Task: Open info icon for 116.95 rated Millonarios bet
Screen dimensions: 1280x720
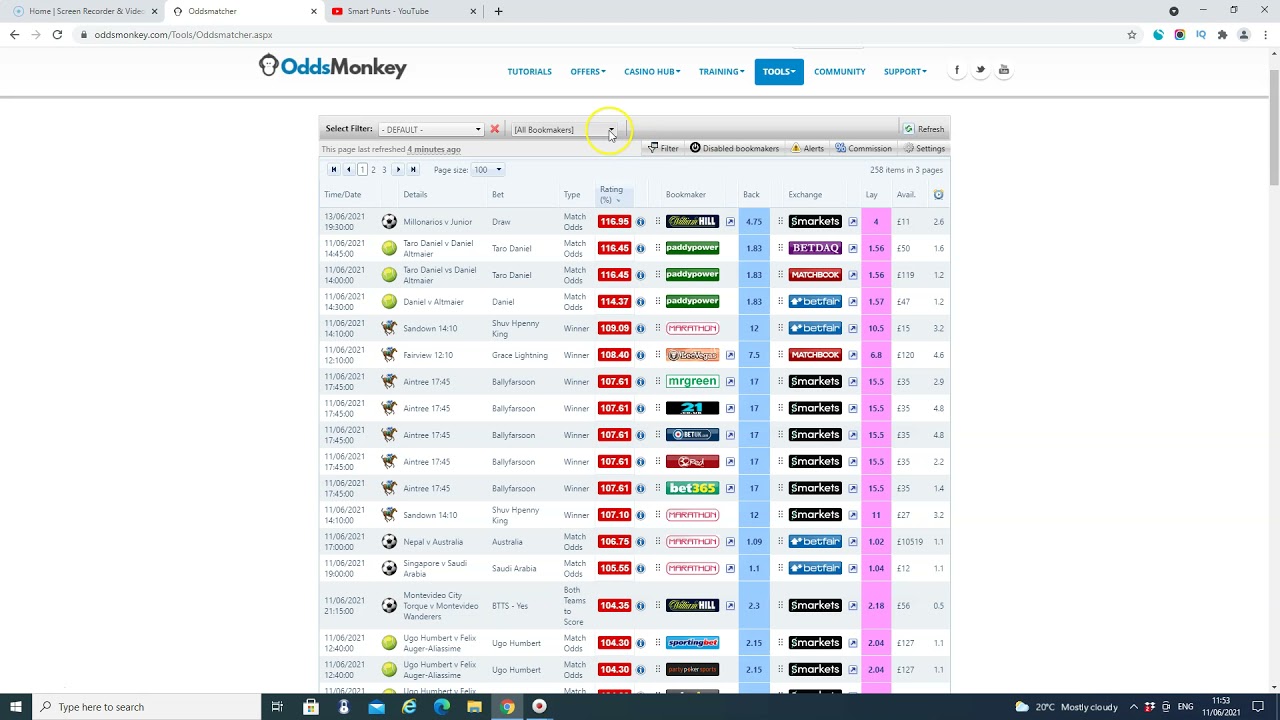Action: (x=640, y=222)
